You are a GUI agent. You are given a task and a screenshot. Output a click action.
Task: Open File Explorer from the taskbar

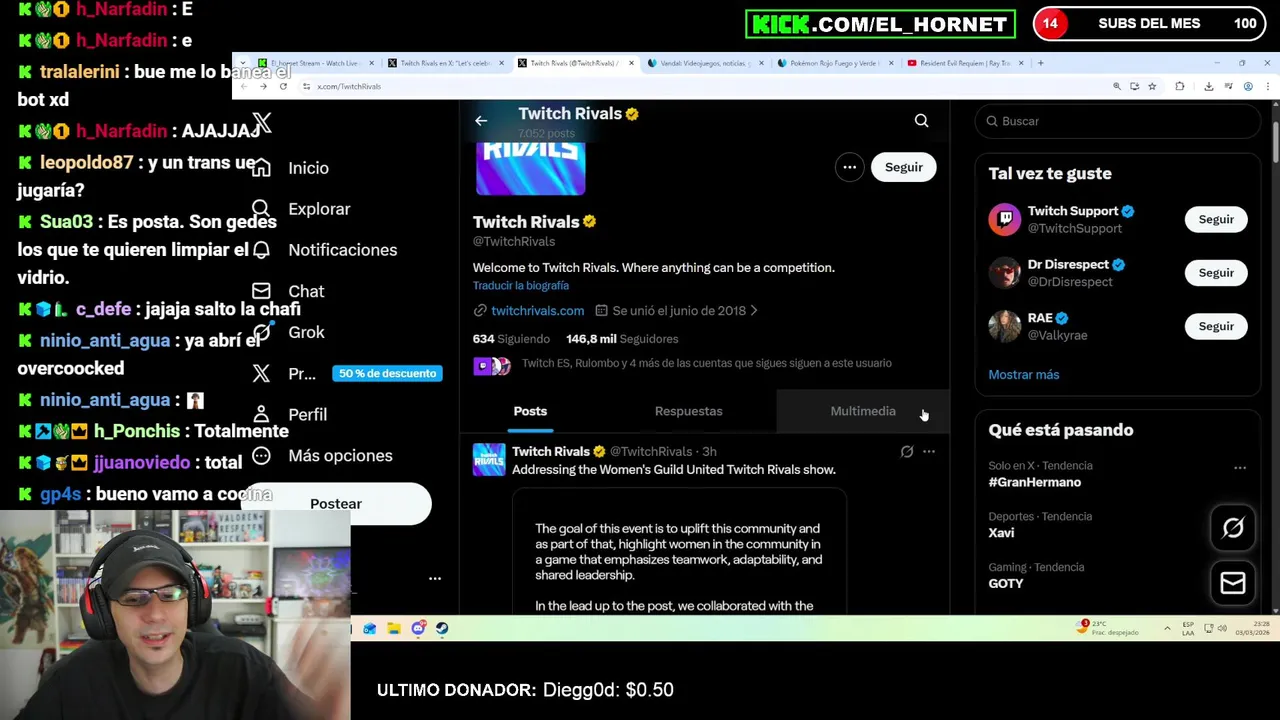[x=394, y=628]
